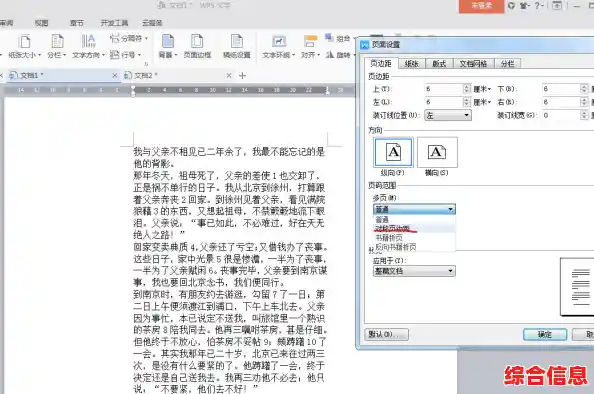This screenshot has height=394, width=594.
Task: Open the 章节 ribbon tab
Action: pyautogui.click(x=77, y=23)
